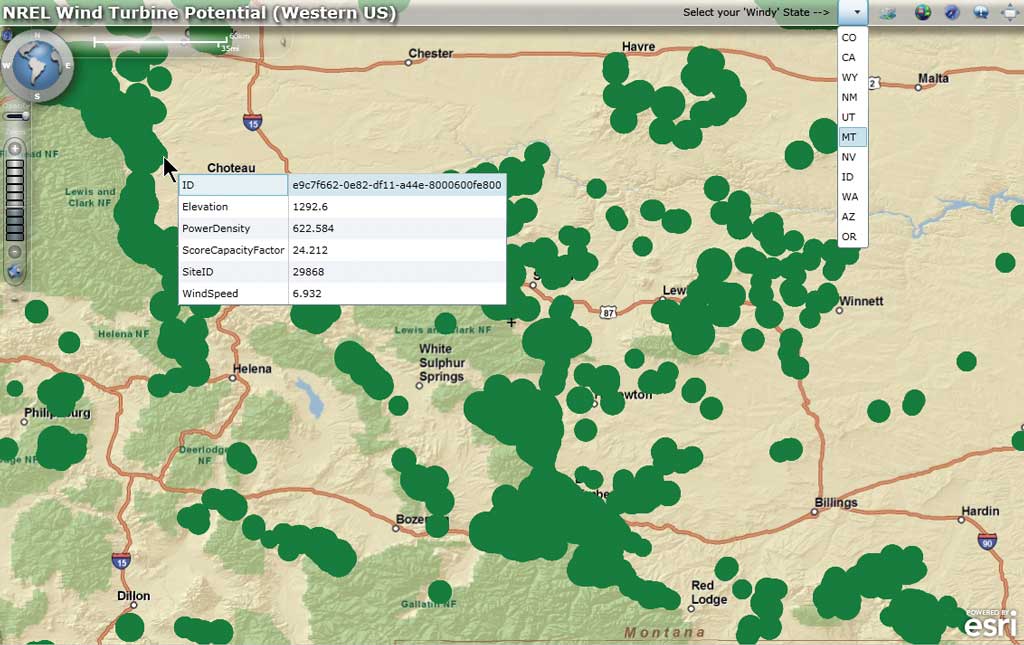Click the Winnett city label on map
This screenshot has width=1024, height=645.
(x=861, y=301)
